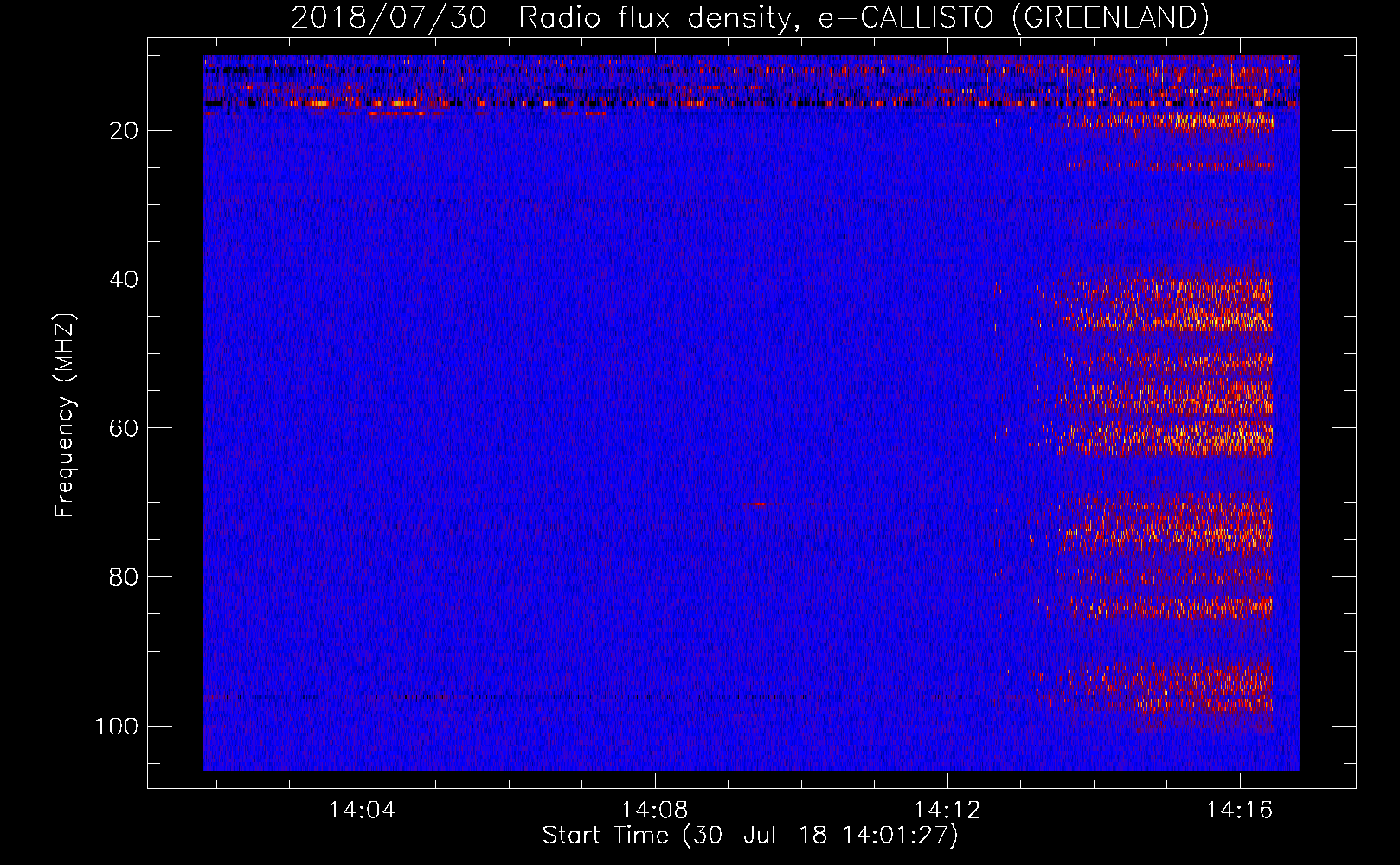Click the 14:12 time tick label

pyautogui.click(x=947, y=810)
